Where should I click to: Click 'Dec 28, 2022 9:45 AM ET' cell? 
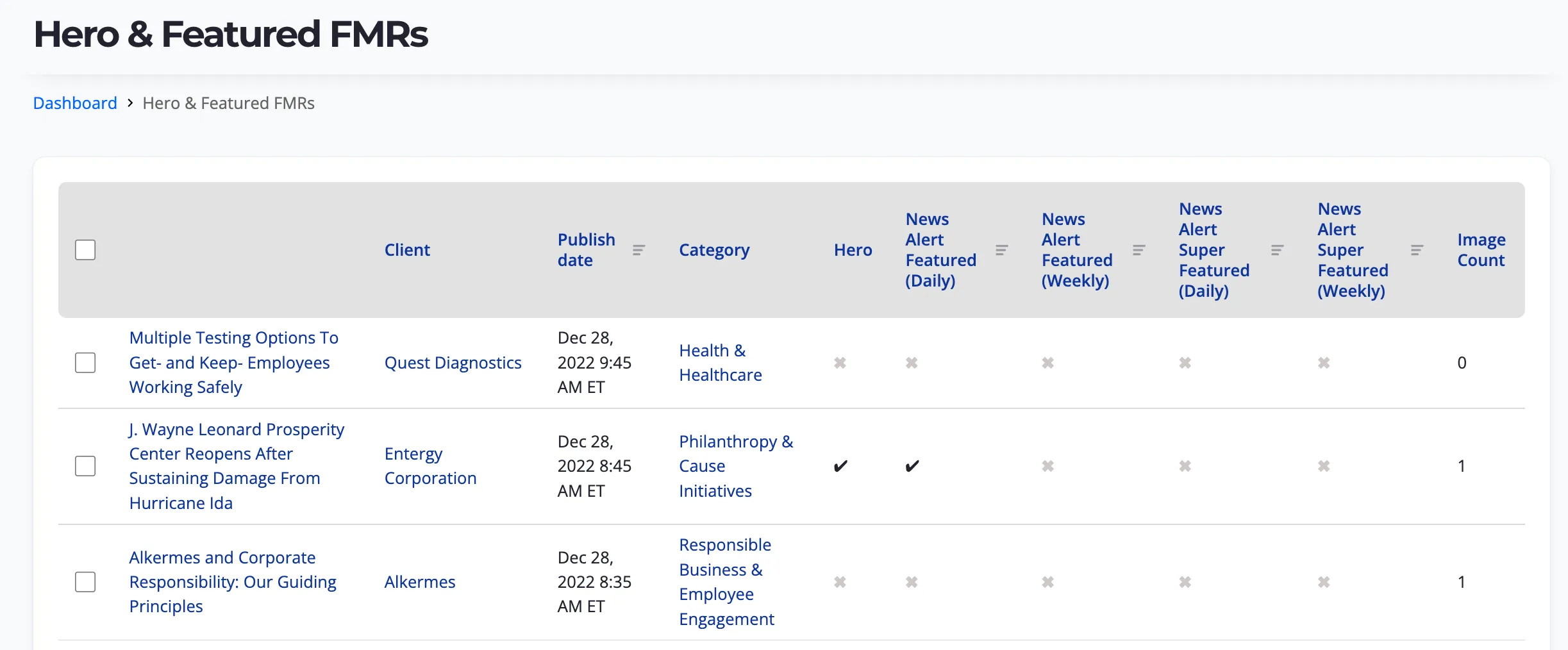point(594,363)
